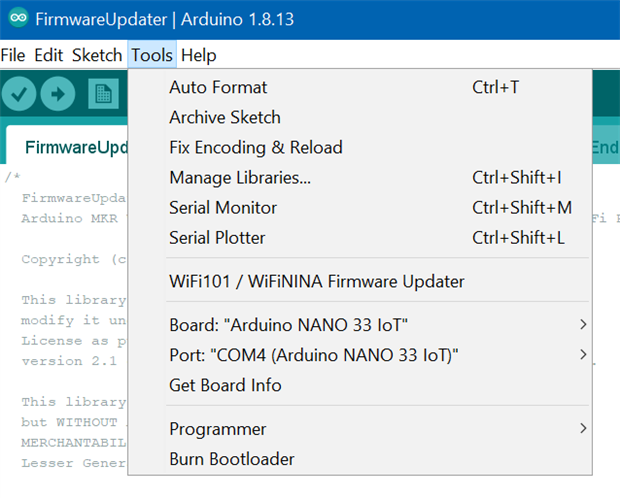Click the Arduino logo in title bar

tap(17, 20)
